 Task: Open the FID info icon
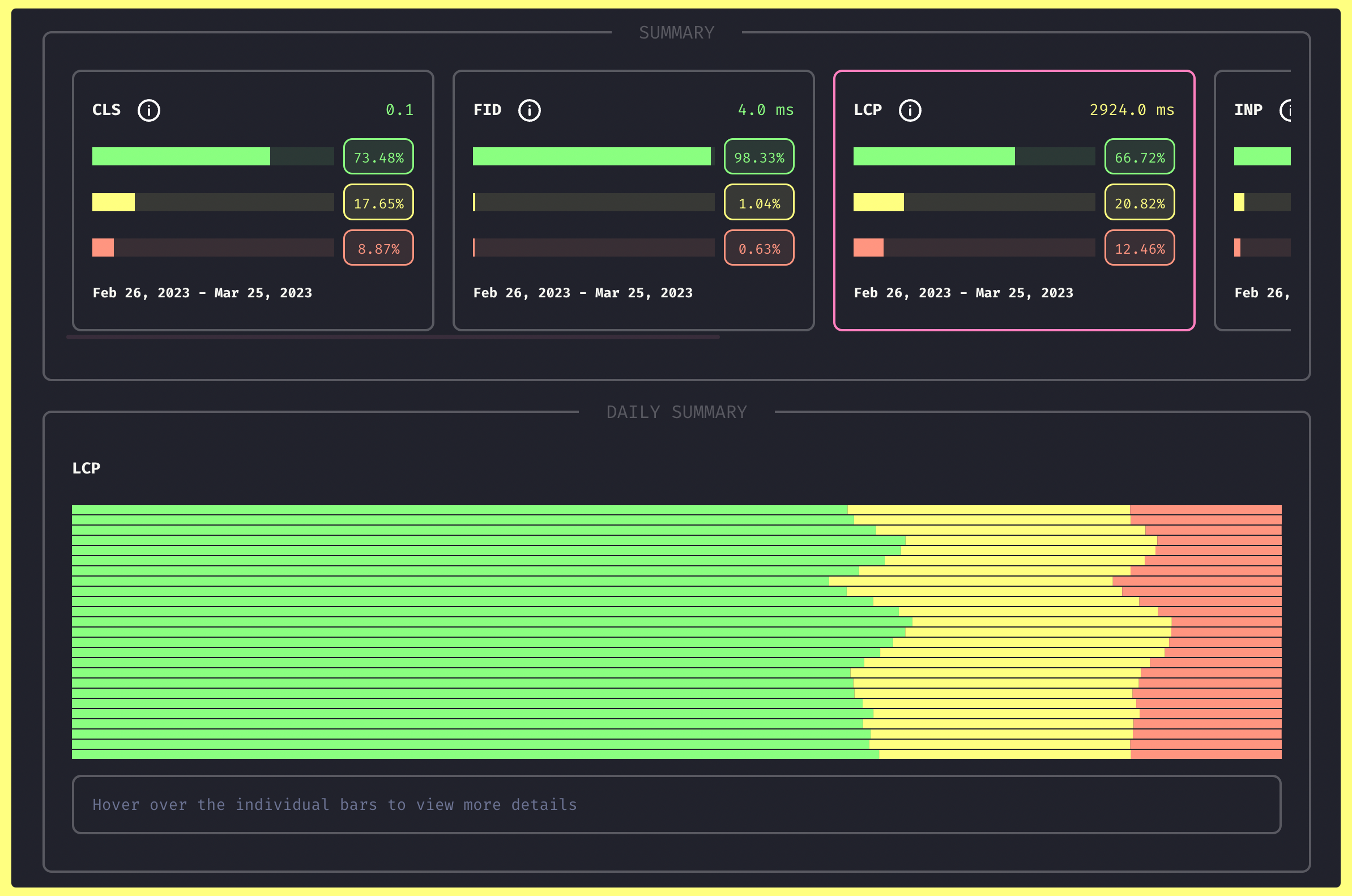[x=529, y=110]
